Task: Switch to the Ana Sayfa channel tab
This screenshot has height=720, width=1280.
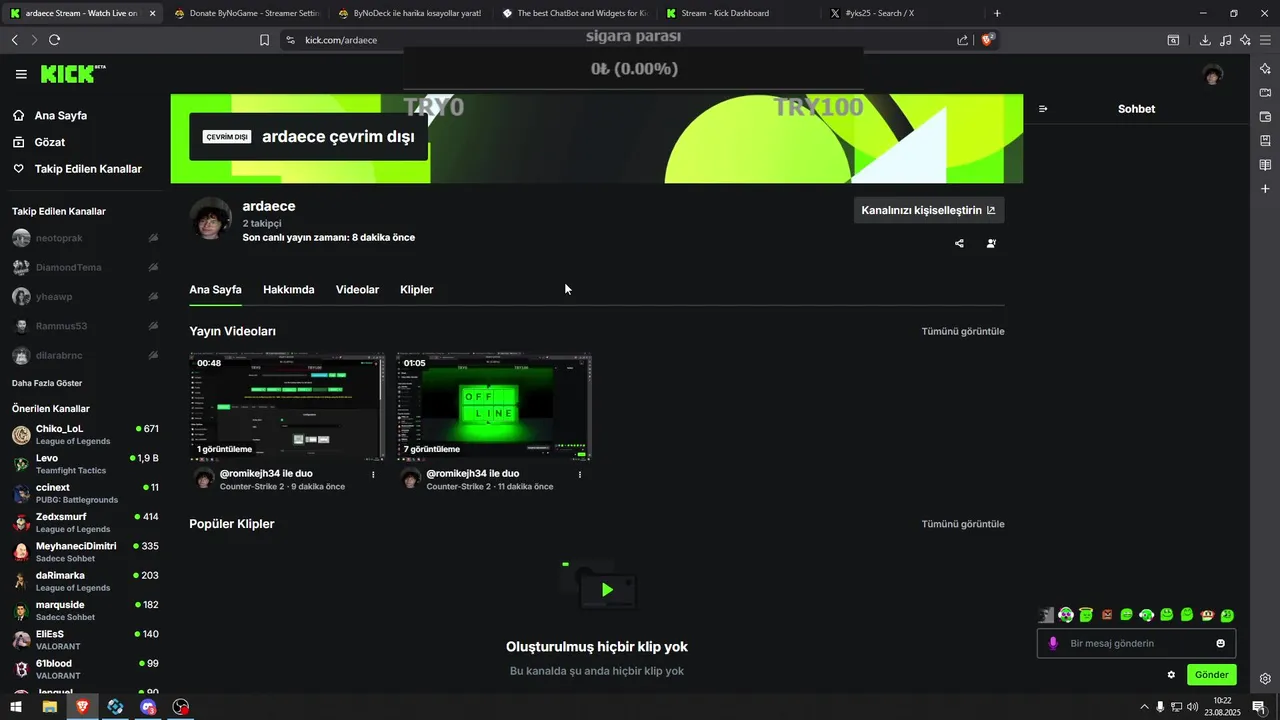Action: point(215,290)
